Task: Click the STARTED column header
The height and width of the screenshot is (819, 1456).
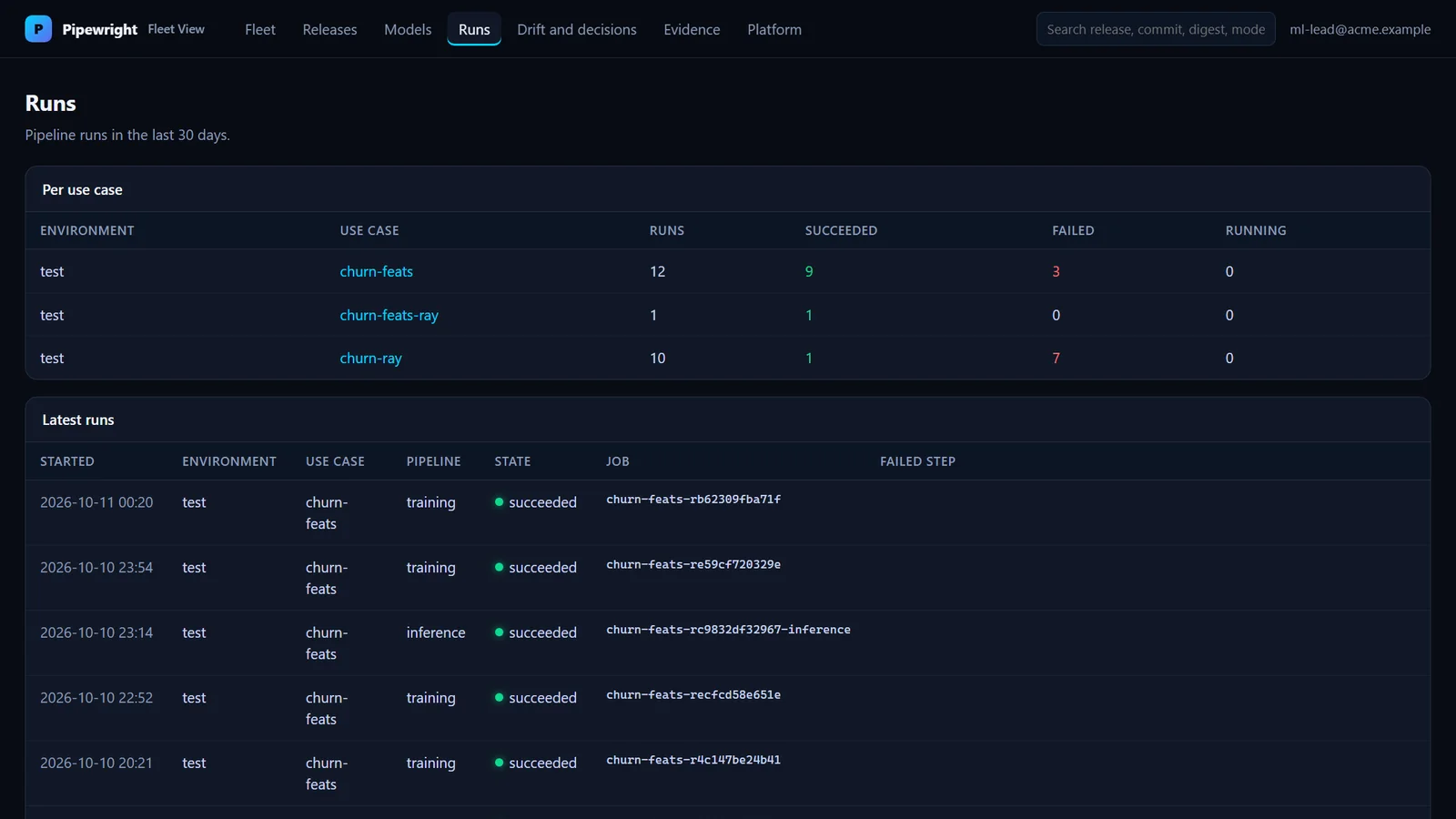Action: tap(67, 461)
